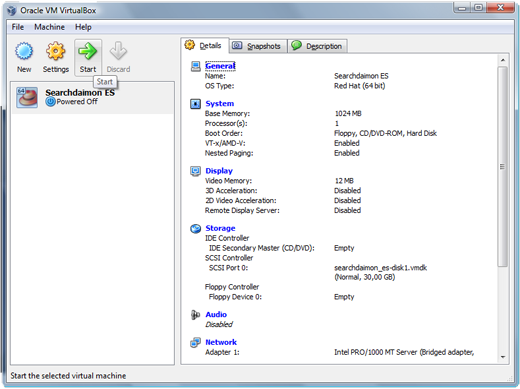The image size is (520, 389).
Task: Select the Searchdaimon ES machine entry
Action: [x=93, y=98]
